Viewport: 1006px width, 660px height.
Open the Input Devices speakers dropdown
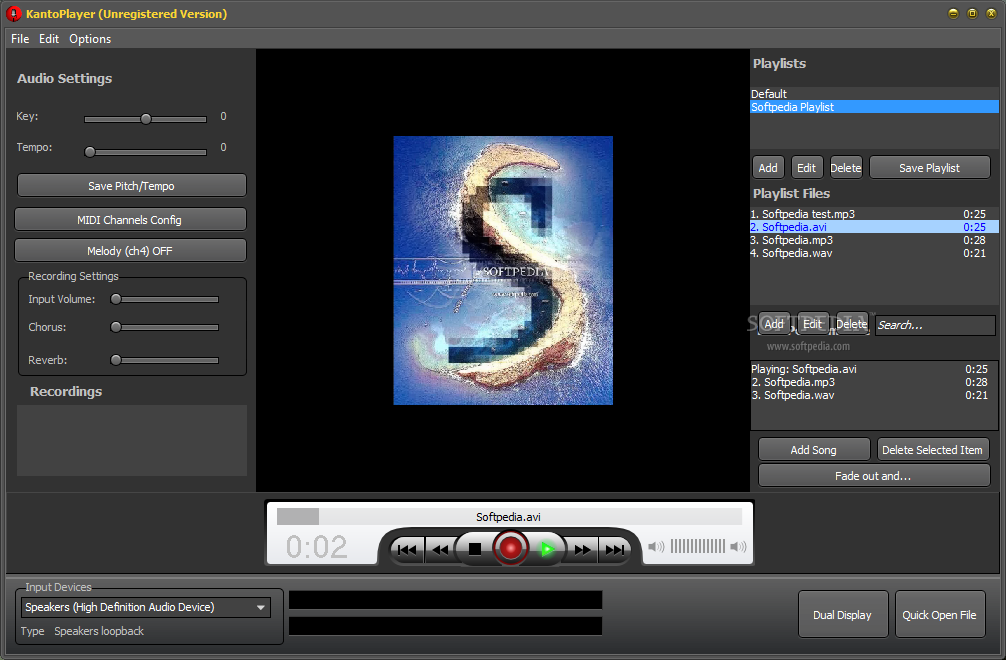tap(146, 607)
